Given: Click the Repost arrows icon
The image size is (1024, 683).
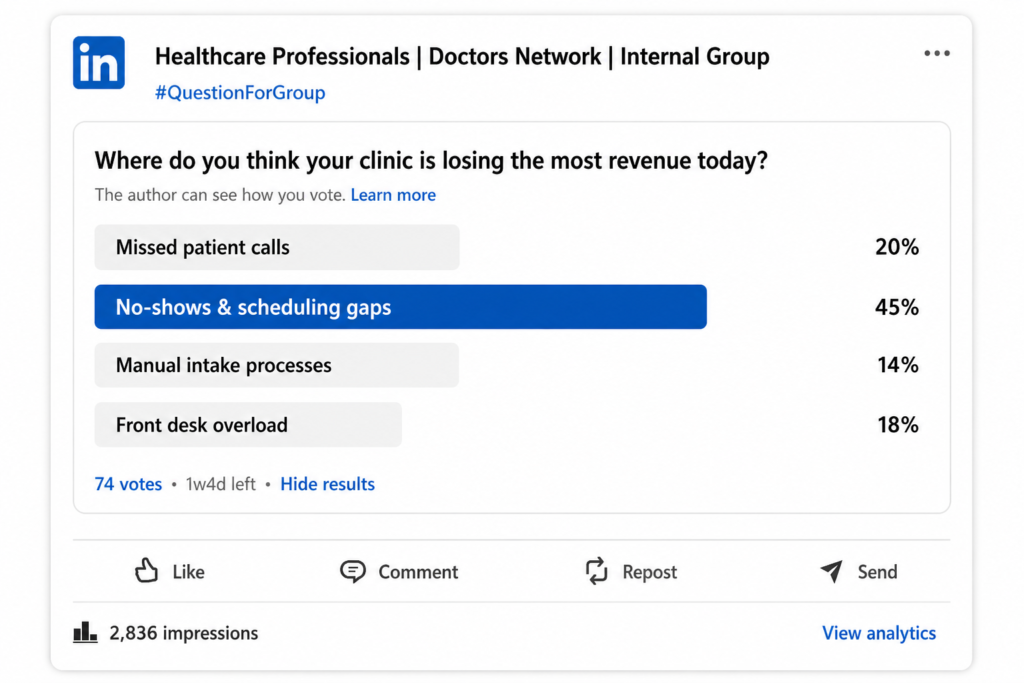Looking at the screenshot, I should [x=596, y=571].
